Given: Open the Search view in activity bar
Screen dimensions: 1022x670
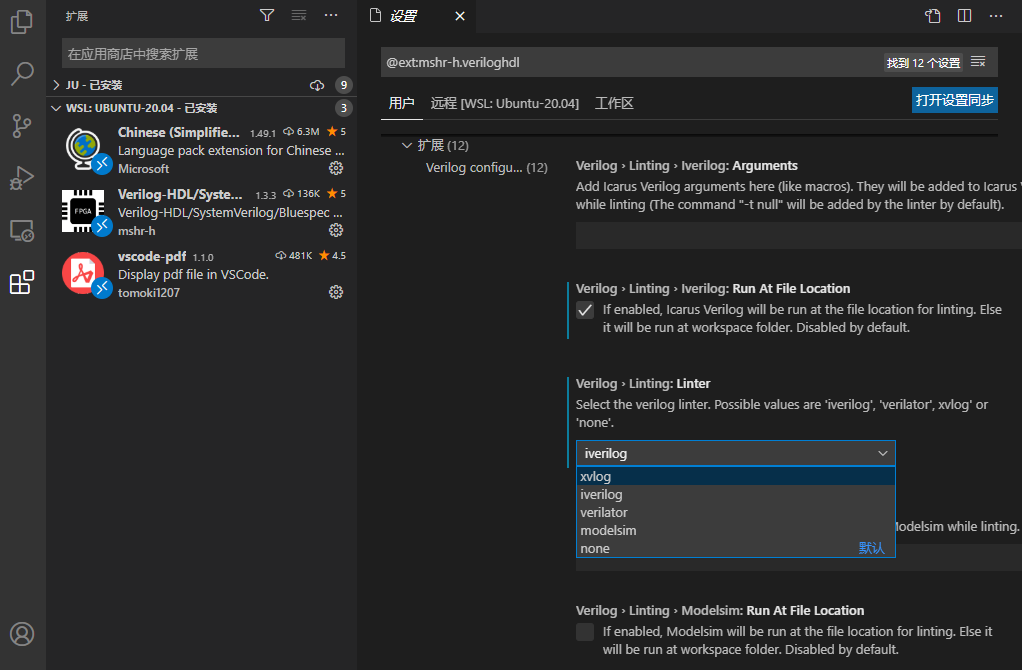Looking at the screenshot, I should 22,74.
